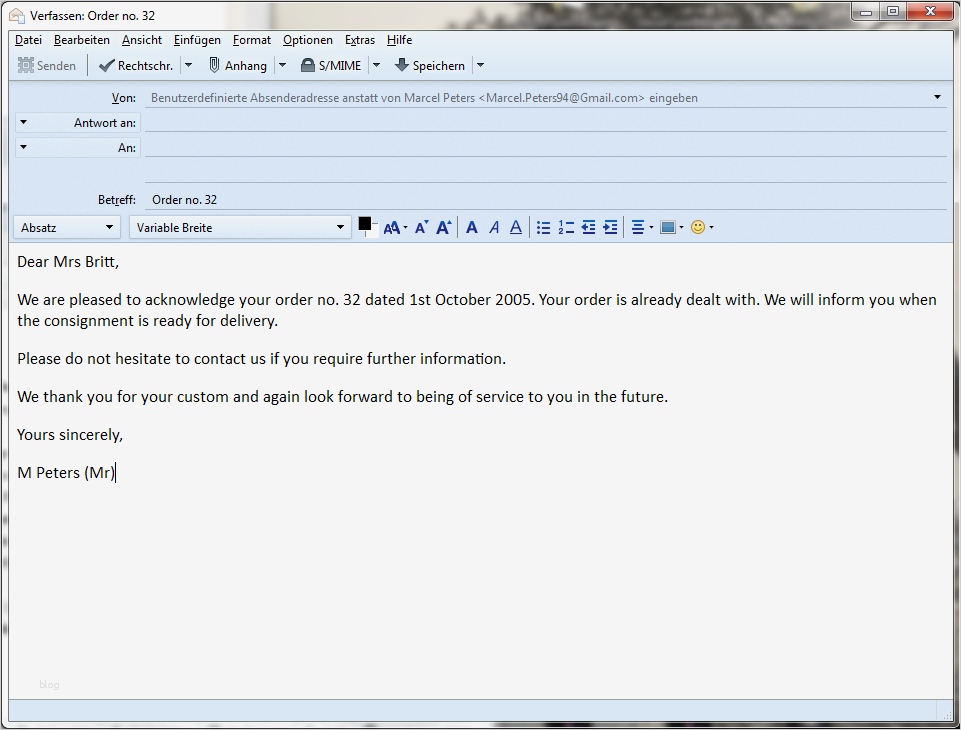Underline the selected text

coord(515,227)
